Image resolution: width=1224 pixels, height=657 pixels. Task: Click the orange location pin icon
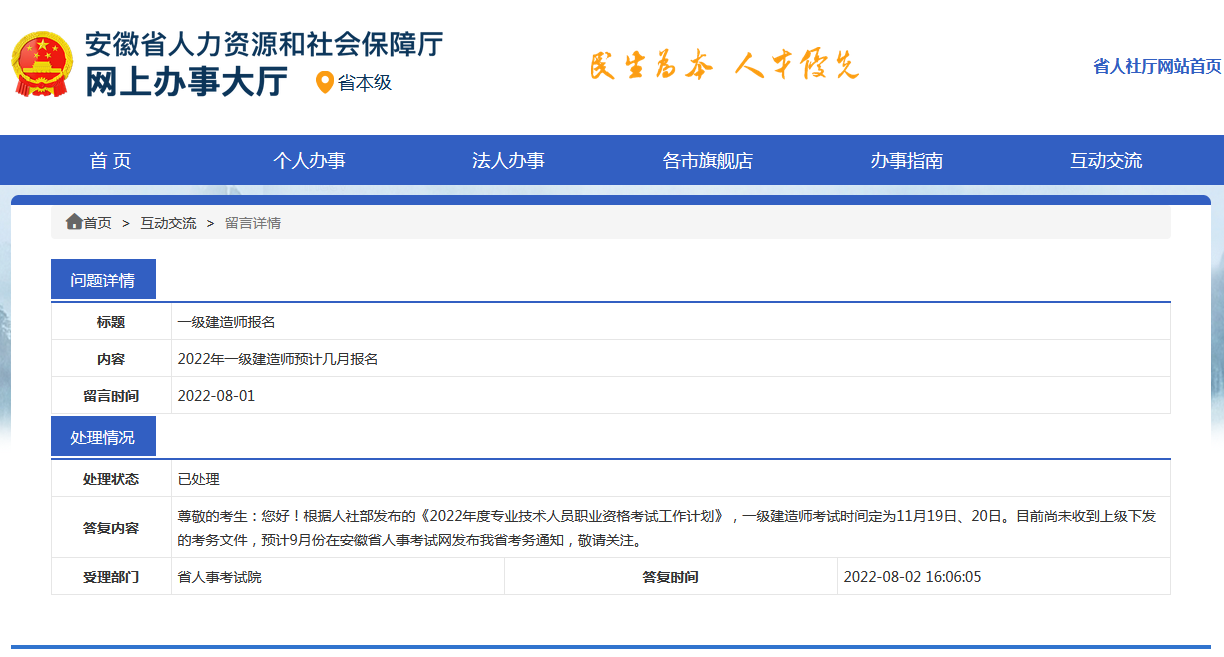click(324, 83)
